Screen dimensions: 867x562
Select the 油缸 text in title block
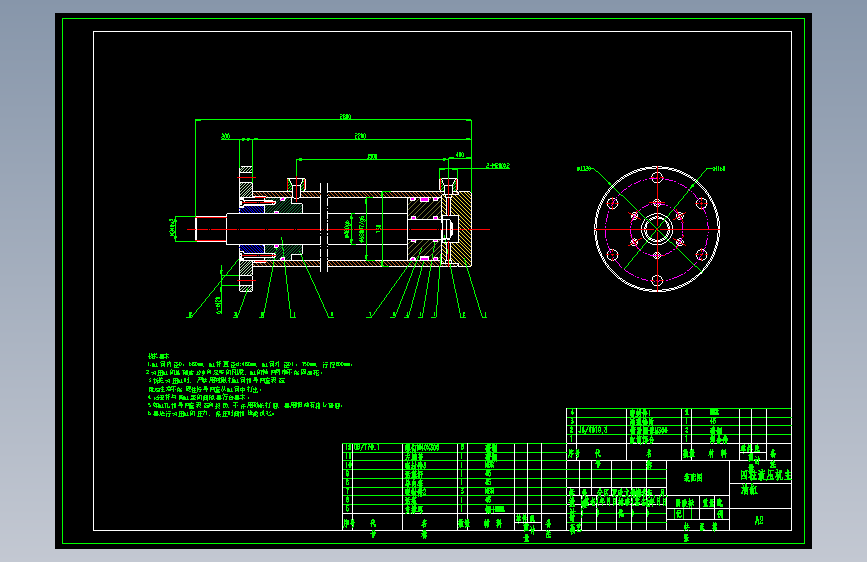pos(749,490)
